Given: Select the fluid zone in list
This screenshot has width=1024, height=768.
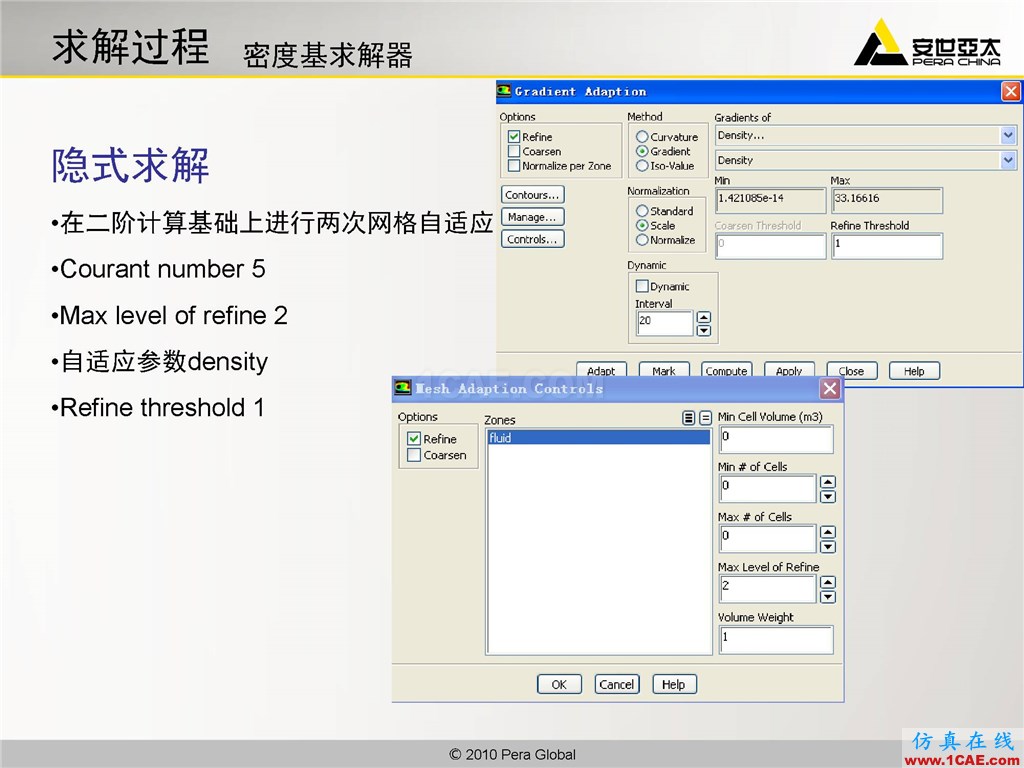Looking at the screenshot, I should tap(599, 438).
